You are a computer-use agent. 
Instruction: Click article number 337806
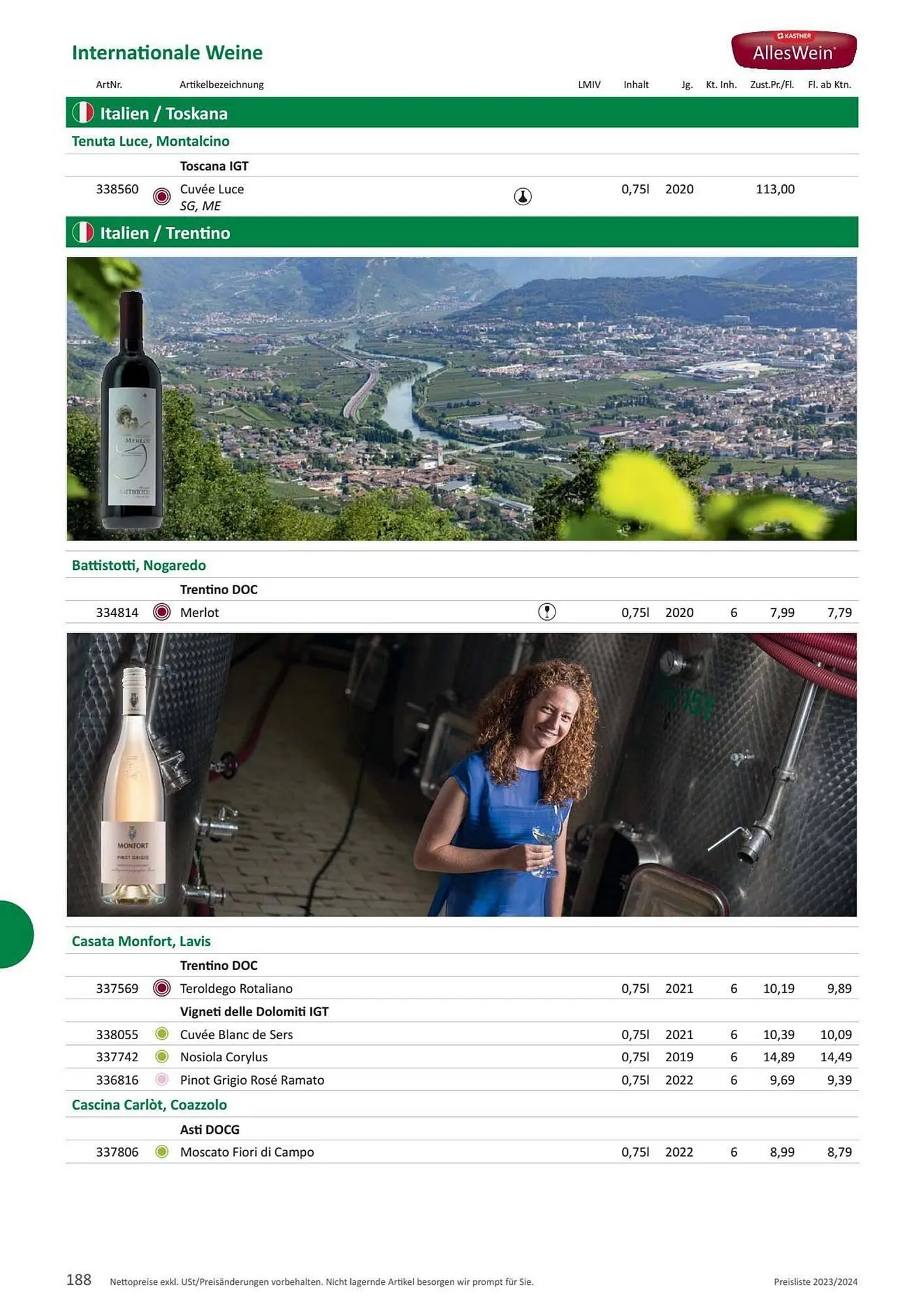tap(117, 1152)
